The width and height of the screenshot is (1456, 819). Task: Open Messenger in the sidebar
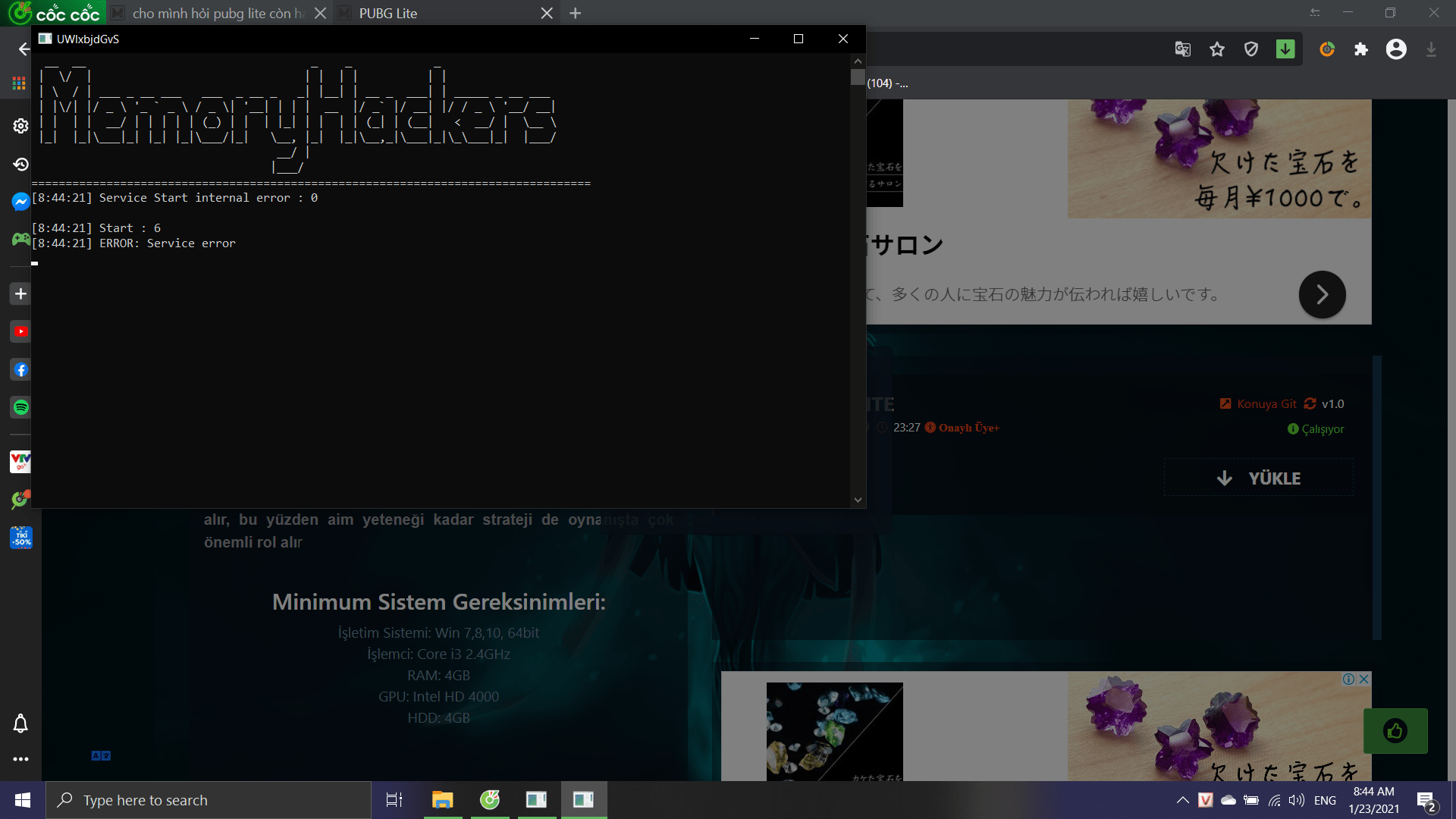[x=20, y=202]
